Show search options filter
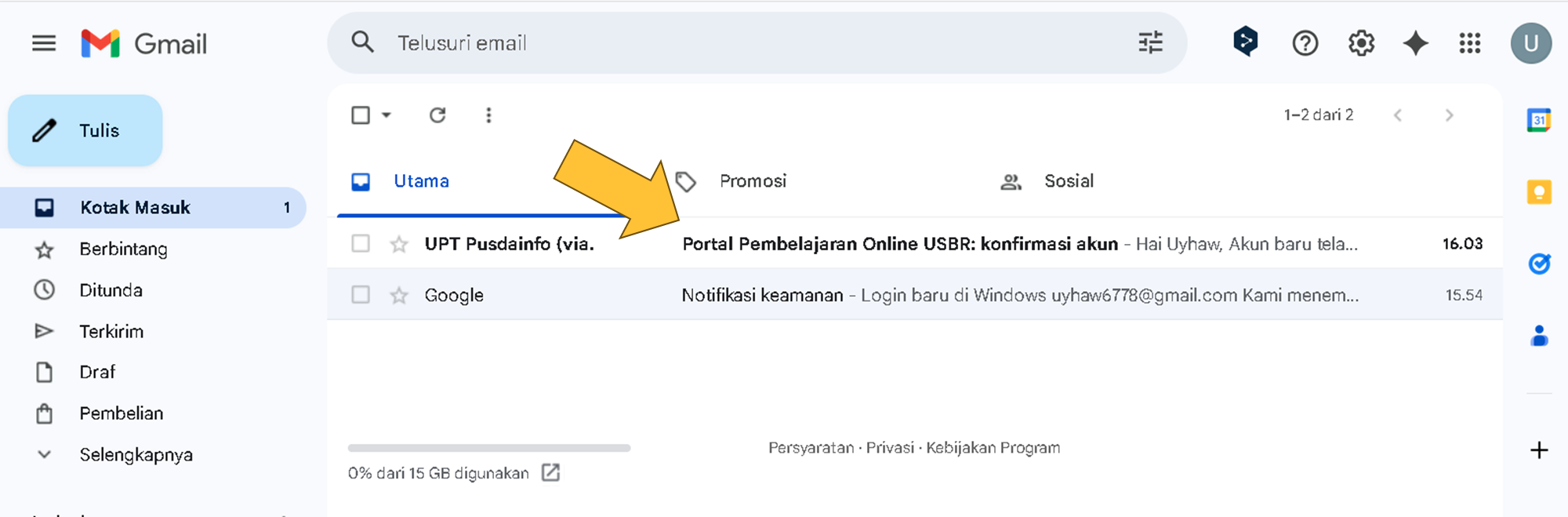The height and width of the screenshot is (517, 1568). (1150, 43)
